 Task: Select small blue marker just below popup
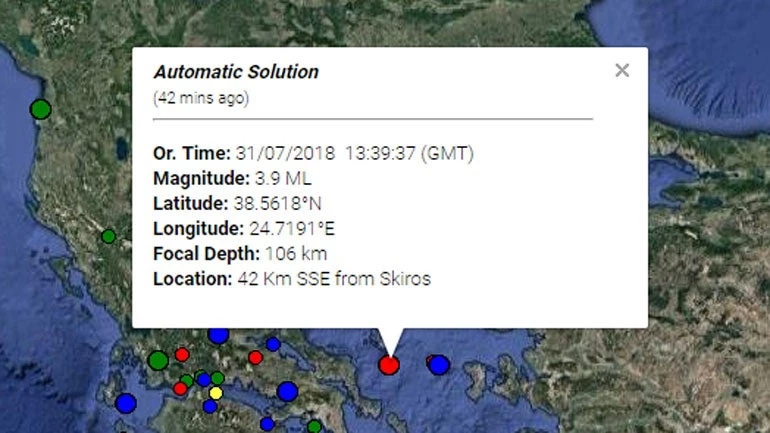[x=273, y=344]
